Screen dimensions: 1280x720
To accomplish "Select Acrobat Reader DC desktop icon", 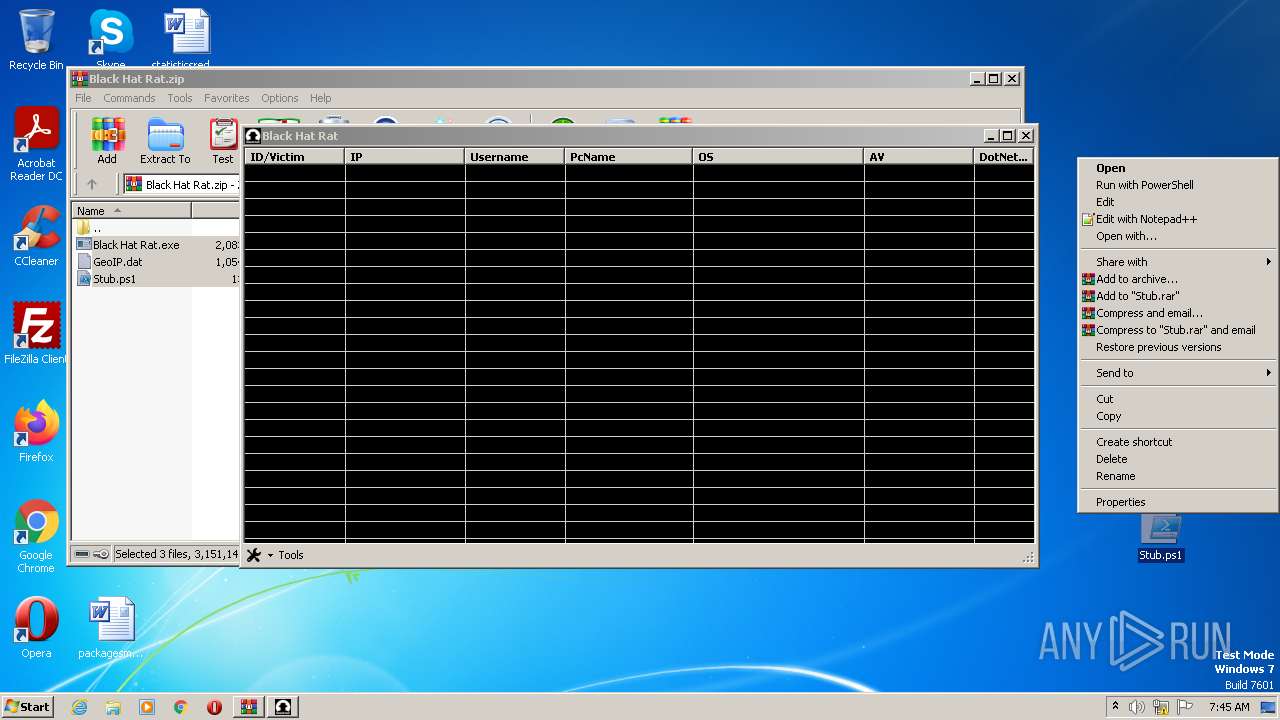I will tap(36, 145).
